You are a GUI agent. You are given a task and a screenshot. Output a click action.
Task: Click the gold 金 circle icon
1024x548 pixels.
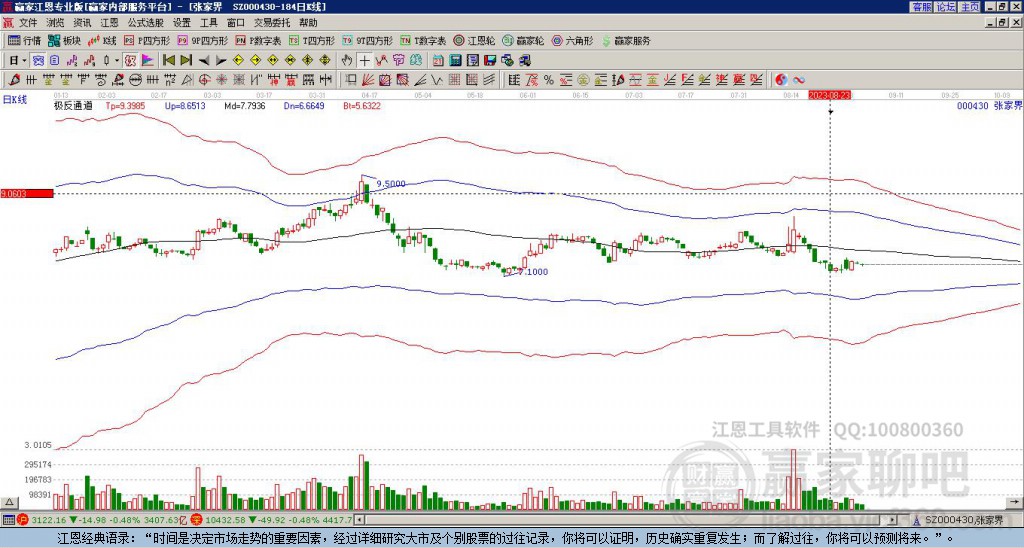(x=583, y=80)
